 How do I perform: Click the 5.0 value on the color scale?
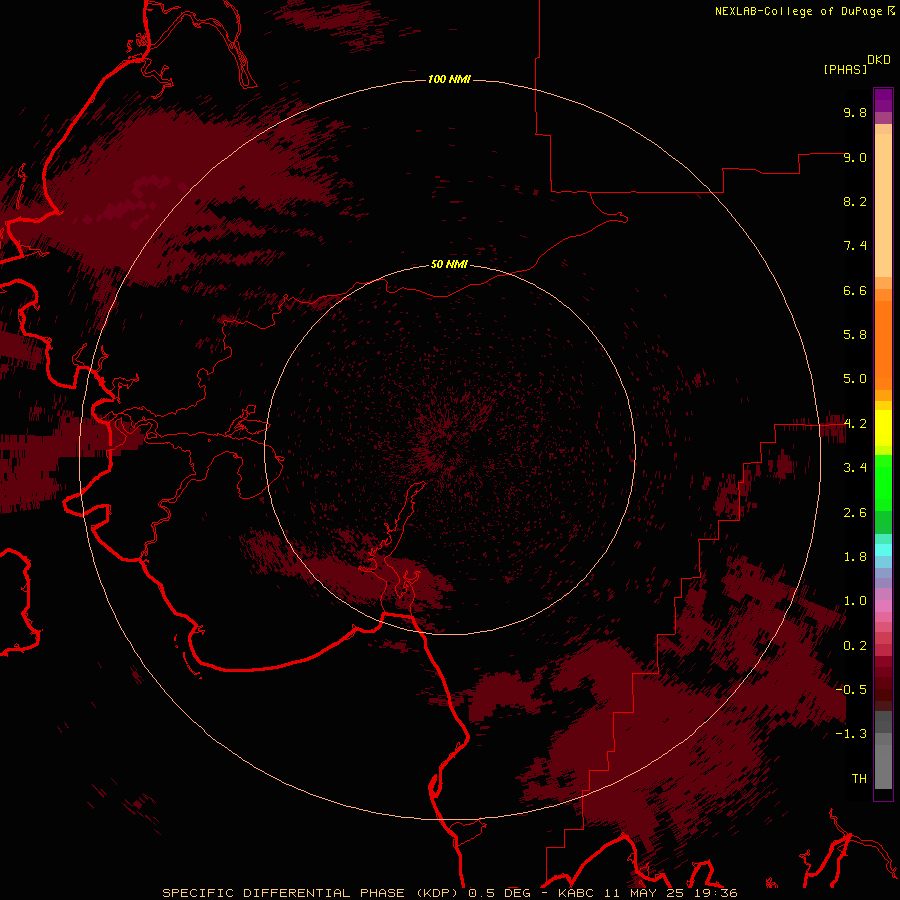(855, 379)
